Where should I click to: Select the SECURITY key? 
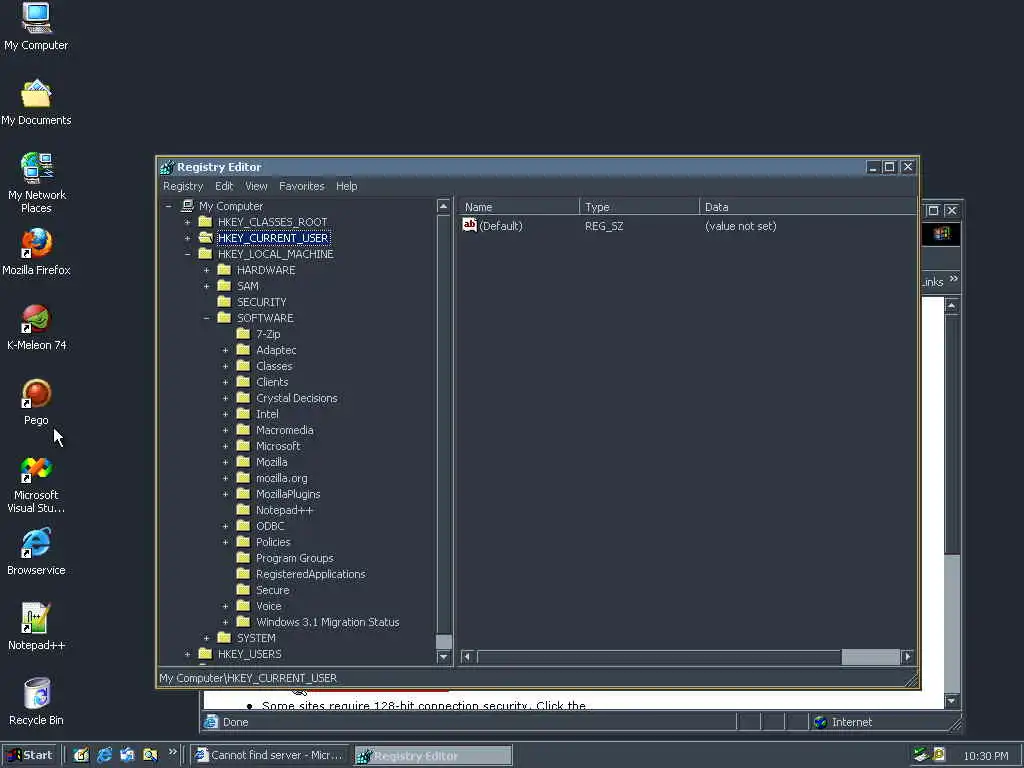tap(261, 302)
